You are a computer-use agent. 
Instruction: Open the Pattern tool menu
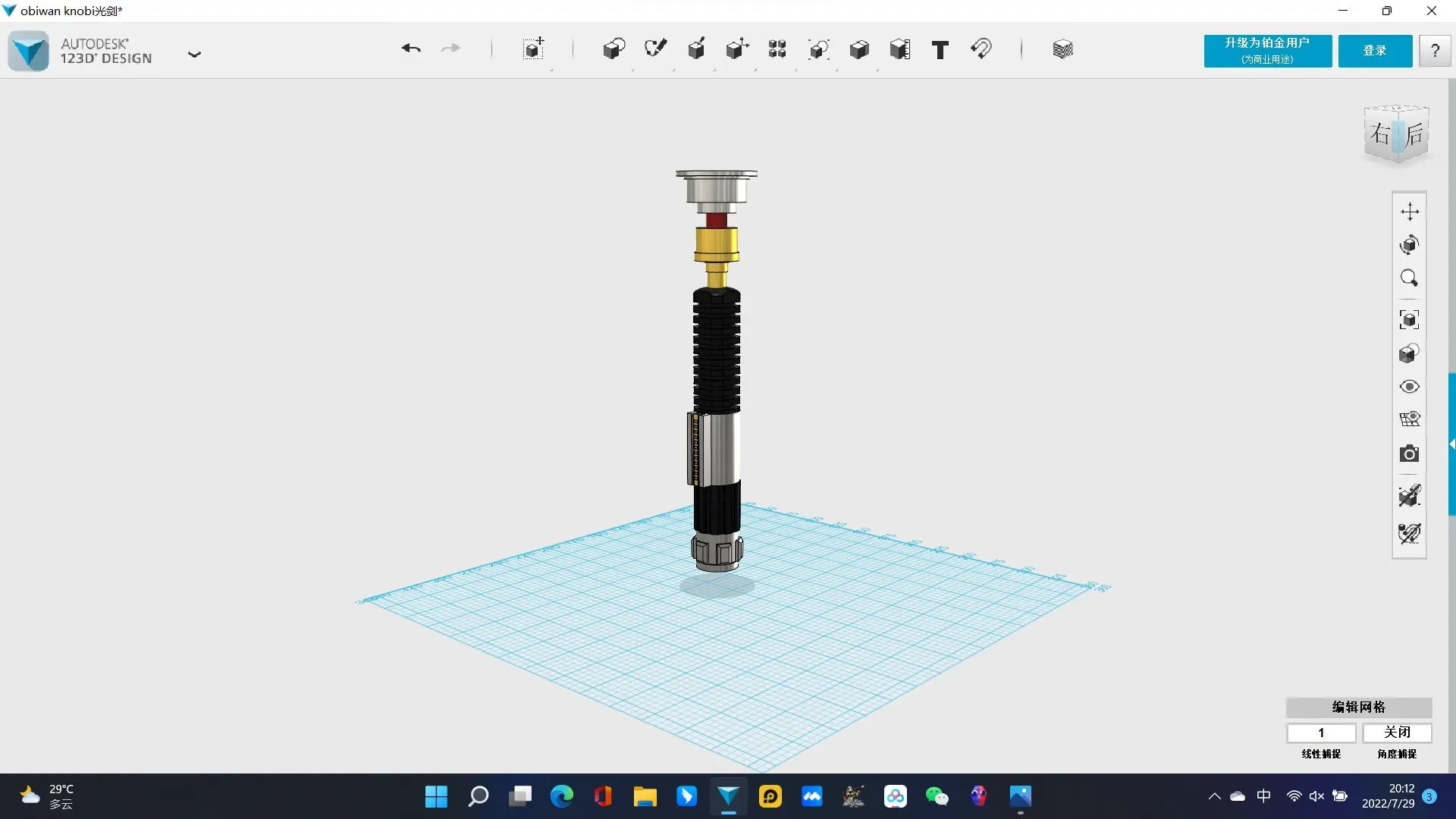coord(777,49)
